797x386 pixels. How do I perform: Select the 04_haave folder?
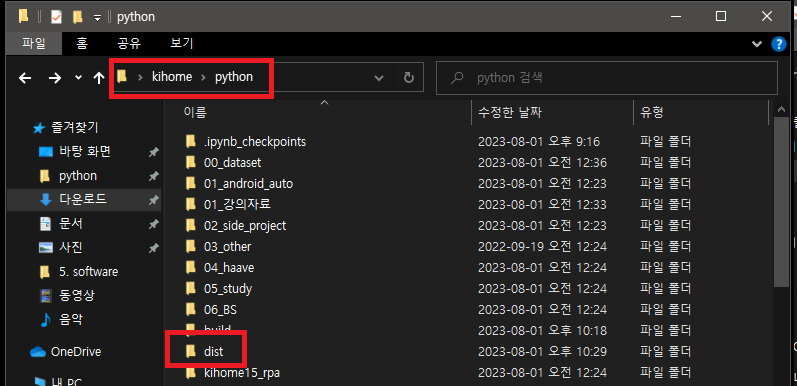click(x=229, y=268)
